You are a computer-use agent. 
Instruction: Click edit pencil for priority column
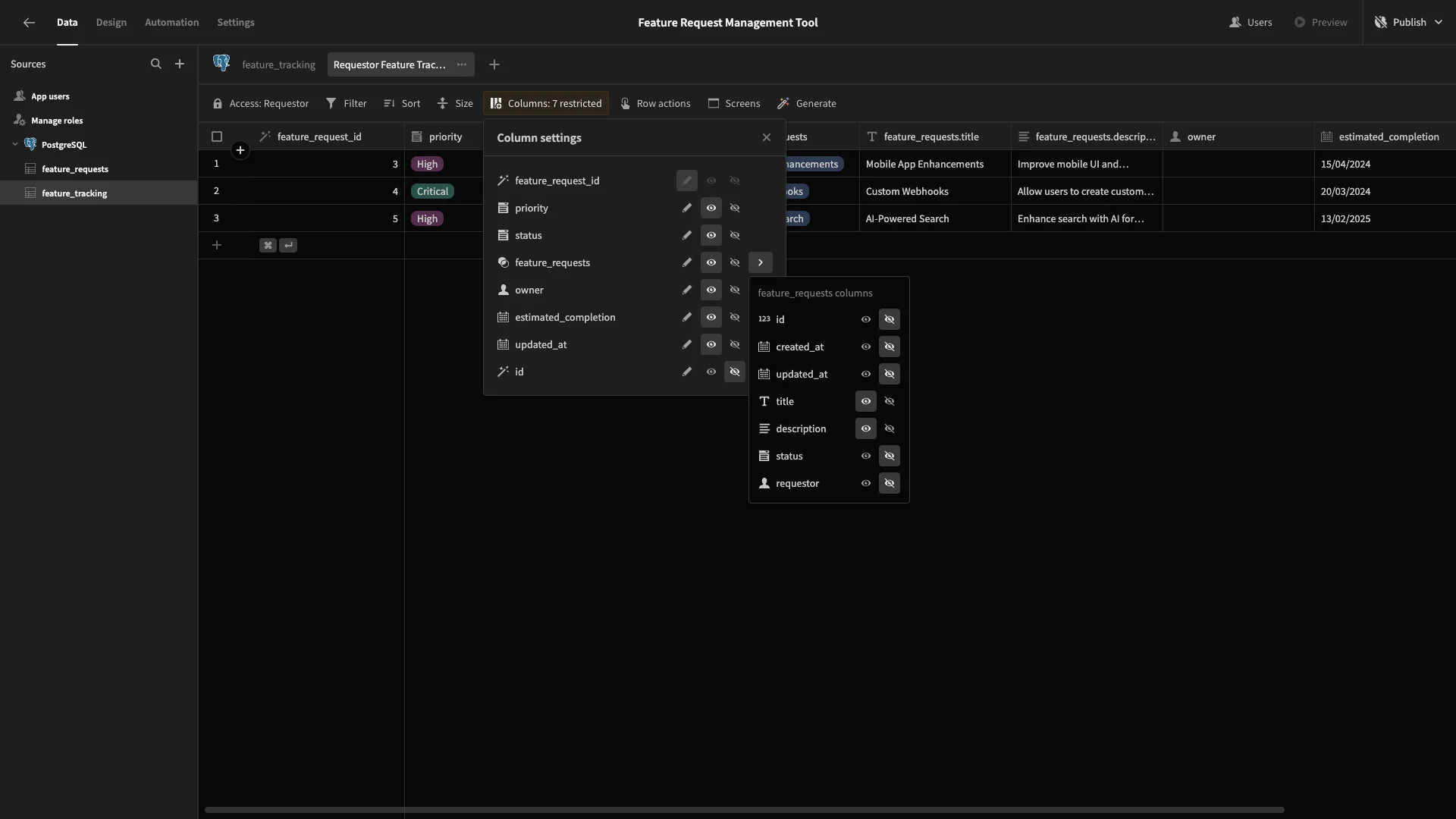click(x=687, y=208)
